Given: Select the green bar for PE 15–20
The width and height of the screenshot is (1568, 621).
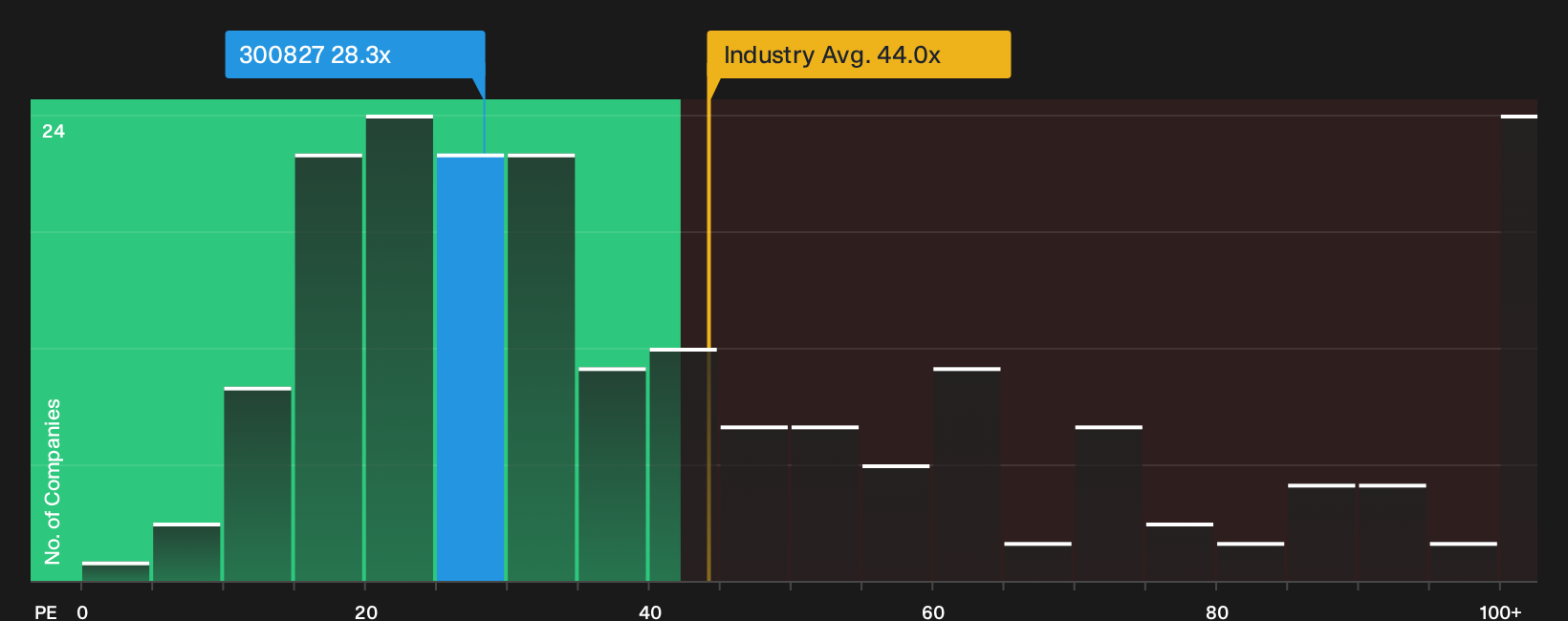Looking at the screenshot, I should tap(329, 368).
